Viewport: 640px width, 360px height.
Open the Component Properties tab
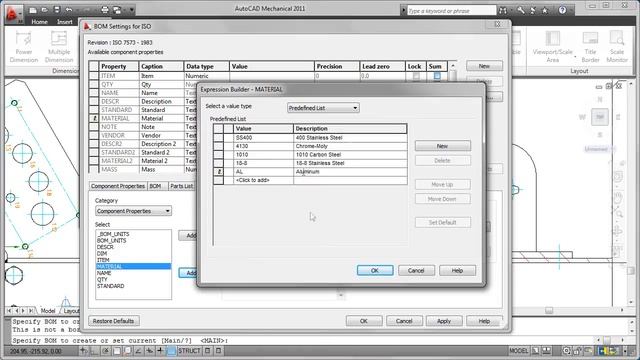click(x=118, y=186)
